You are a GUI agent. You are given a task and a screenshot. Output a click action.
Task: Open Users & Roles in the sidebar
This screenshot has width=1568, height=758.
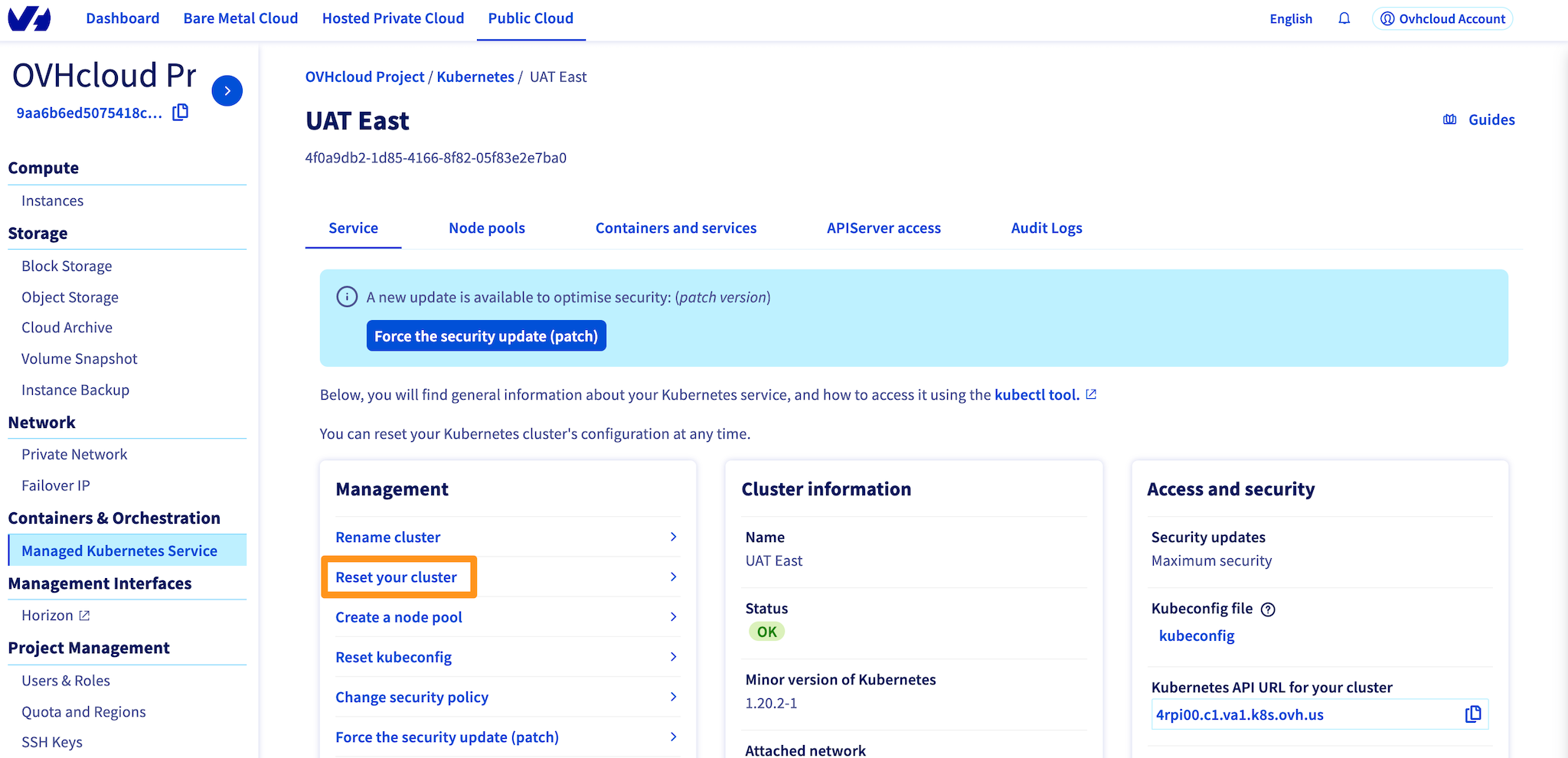coord(66,681)
